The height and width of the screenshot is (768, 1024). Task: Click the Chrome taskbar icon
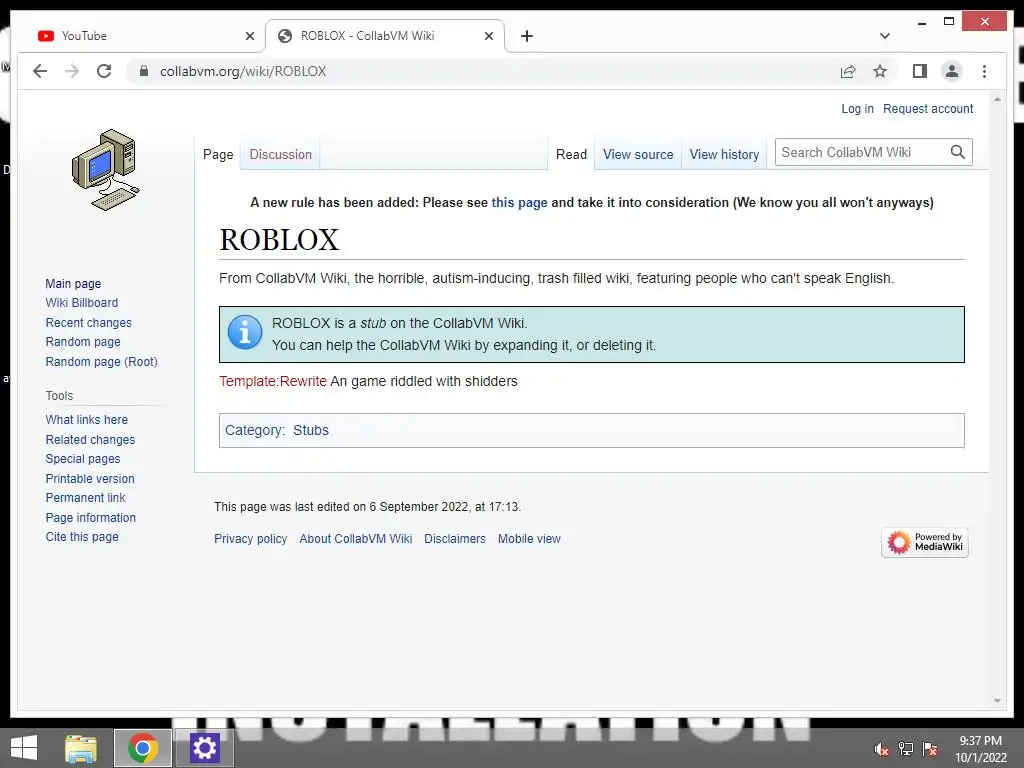[x=143, y=748]
